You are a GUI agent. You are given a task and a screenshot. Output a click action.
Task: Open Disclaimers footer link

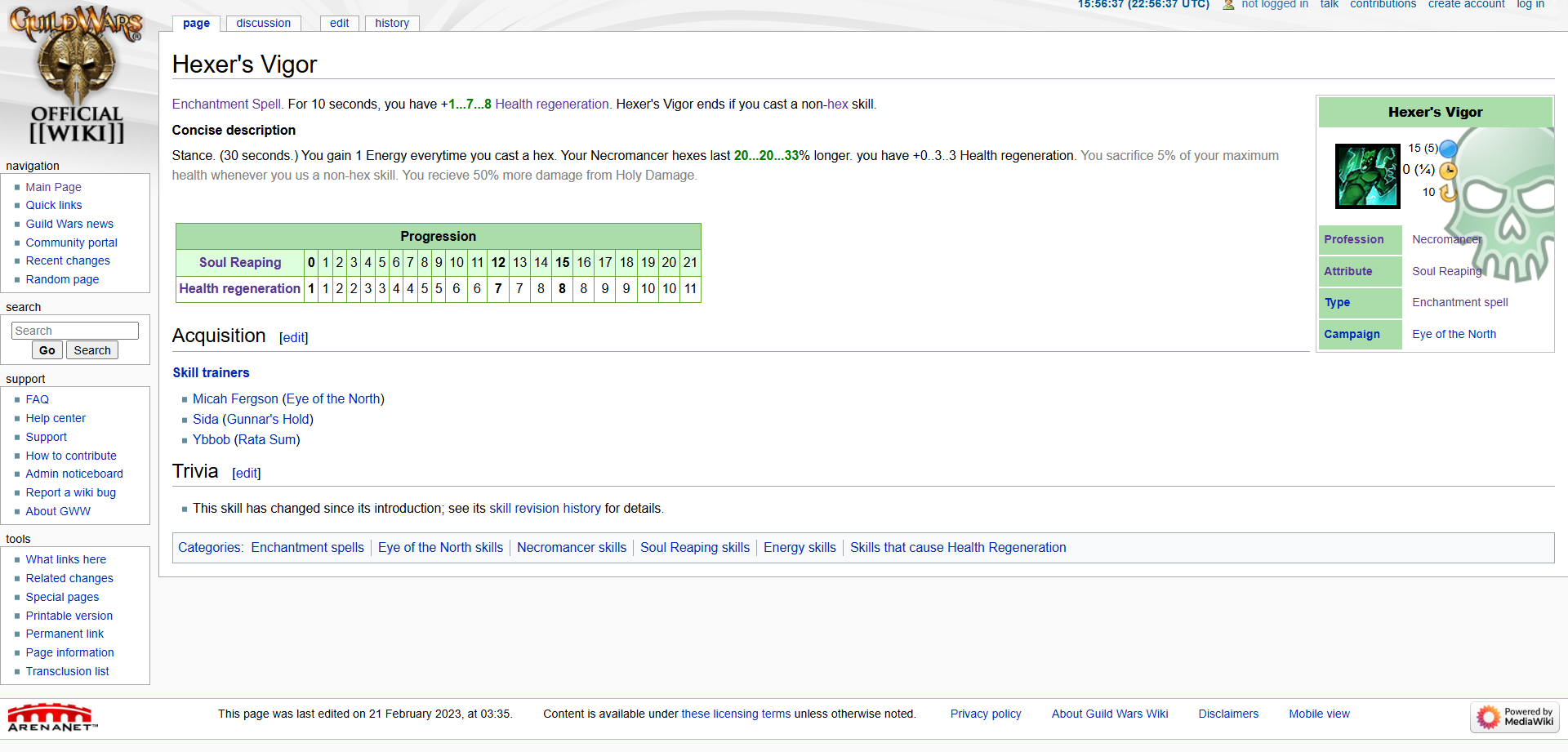(x=1228, y=714)
